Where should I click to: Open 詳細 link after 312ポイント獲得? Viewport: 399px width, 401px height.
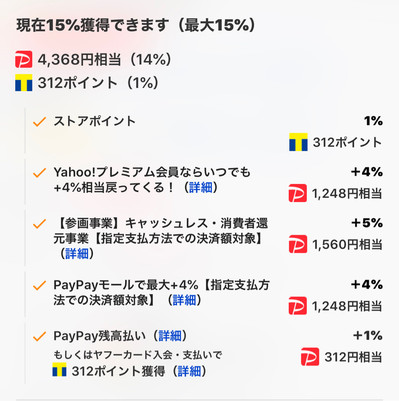[189, 371]
